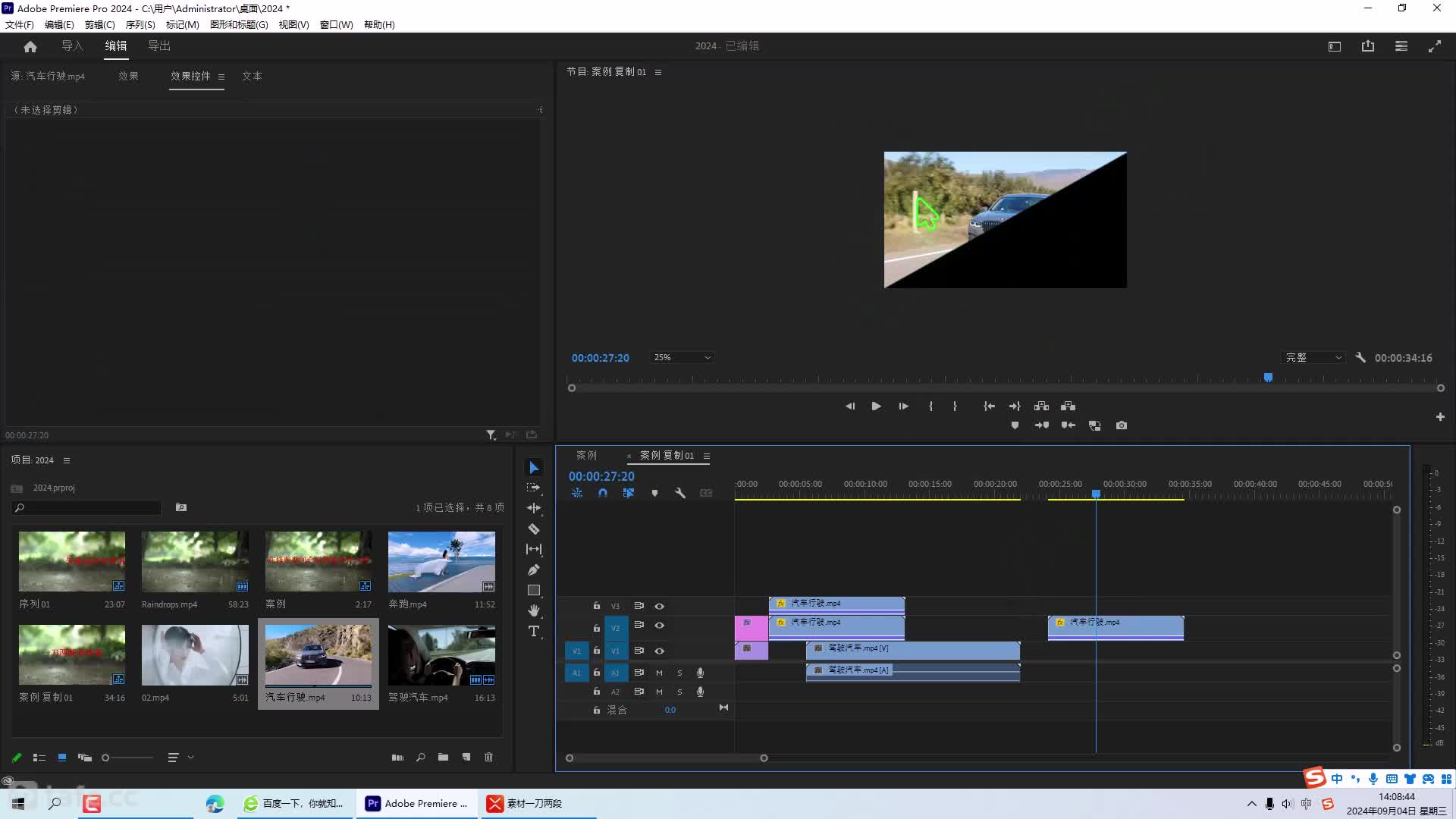Image resolution: width=1456 pixels, height=819 pixels.
Task: Delete selected item with trash icon
Action: point(489,757)
